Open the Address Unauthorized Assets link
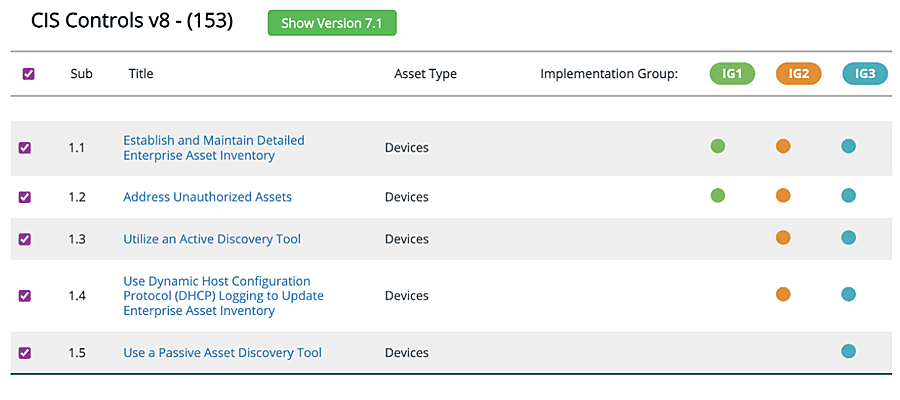The height and width of the screenshot is (400, 900). click(207, 197)
